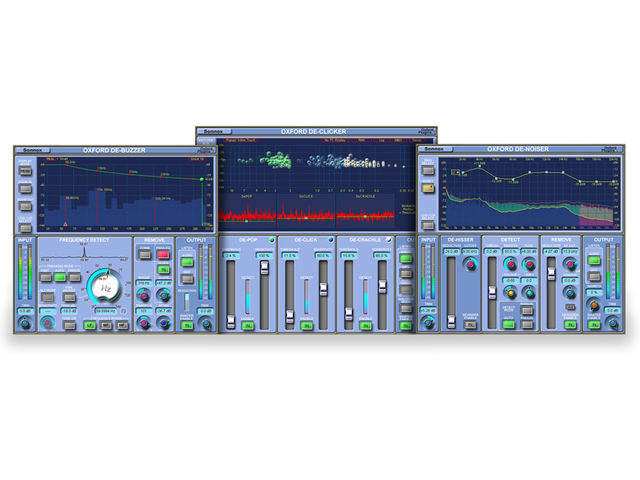Image resolution: width=640 pixels, height=480 pixels.
Task: Adjust De-Noiser's Smoothing knob in Detect
Action: (x=511, y=264)
